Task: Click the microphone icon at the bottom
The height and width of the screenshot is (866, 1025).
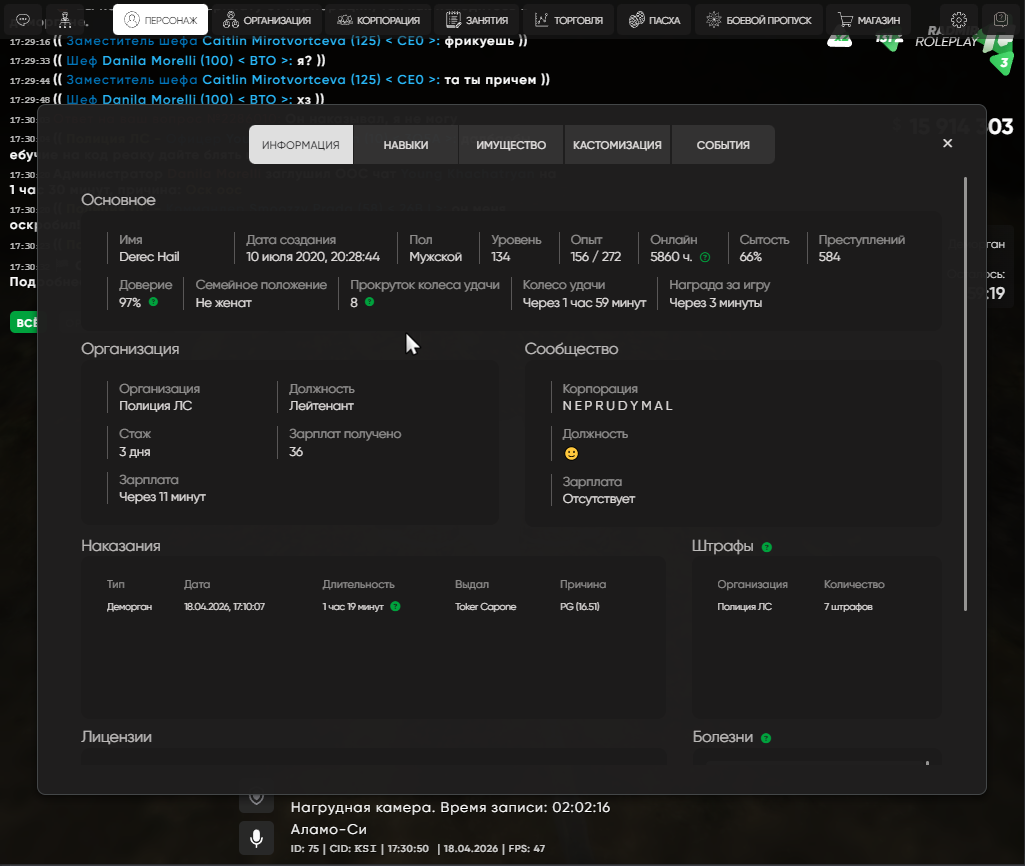Action: coord(256,837)
